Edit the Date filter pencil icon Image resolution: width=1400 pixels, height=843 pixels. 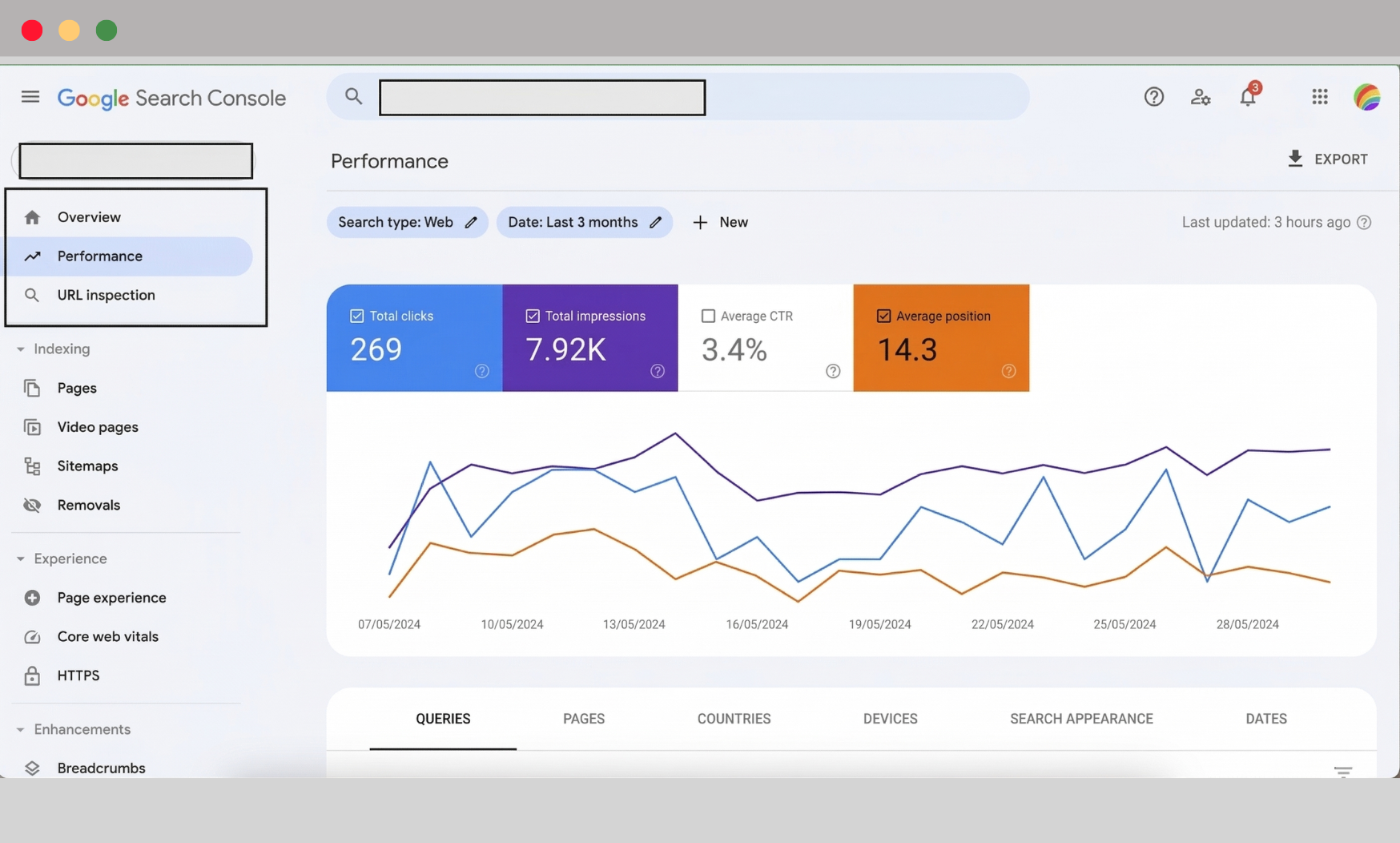click(656, 222)
